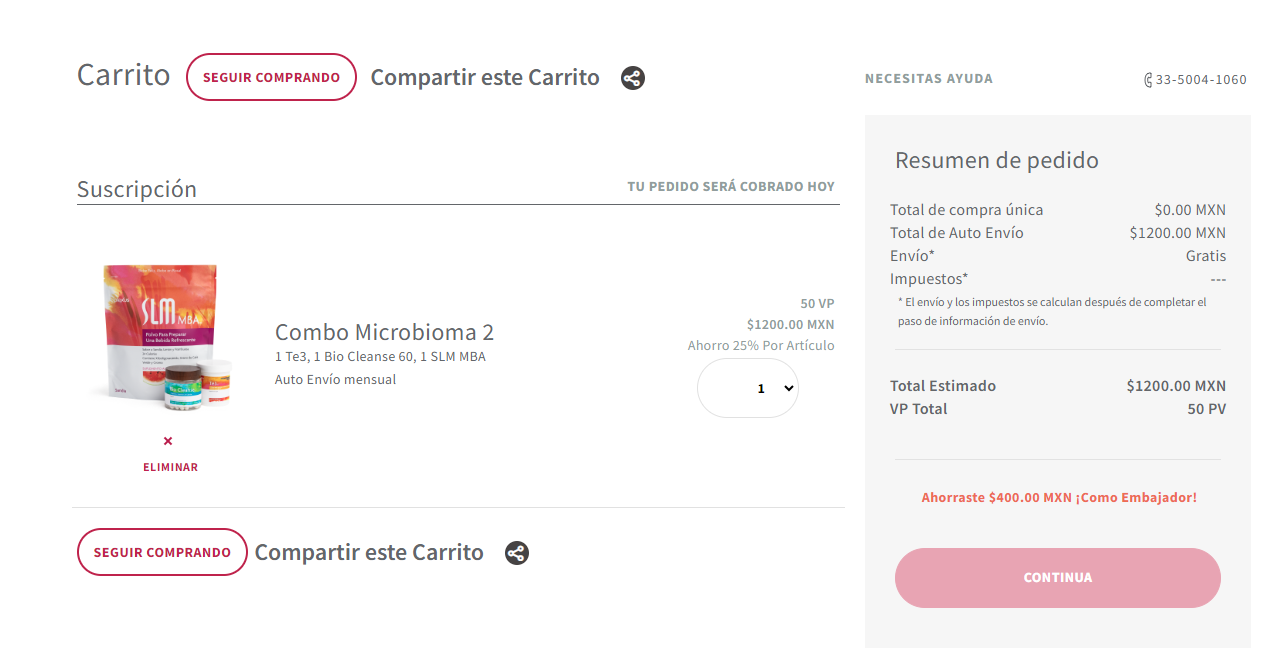The height and width of the screenshot is (657, 1270).
Task: Select the Combo Microbioma 2 product title
Action: [384, 332]
